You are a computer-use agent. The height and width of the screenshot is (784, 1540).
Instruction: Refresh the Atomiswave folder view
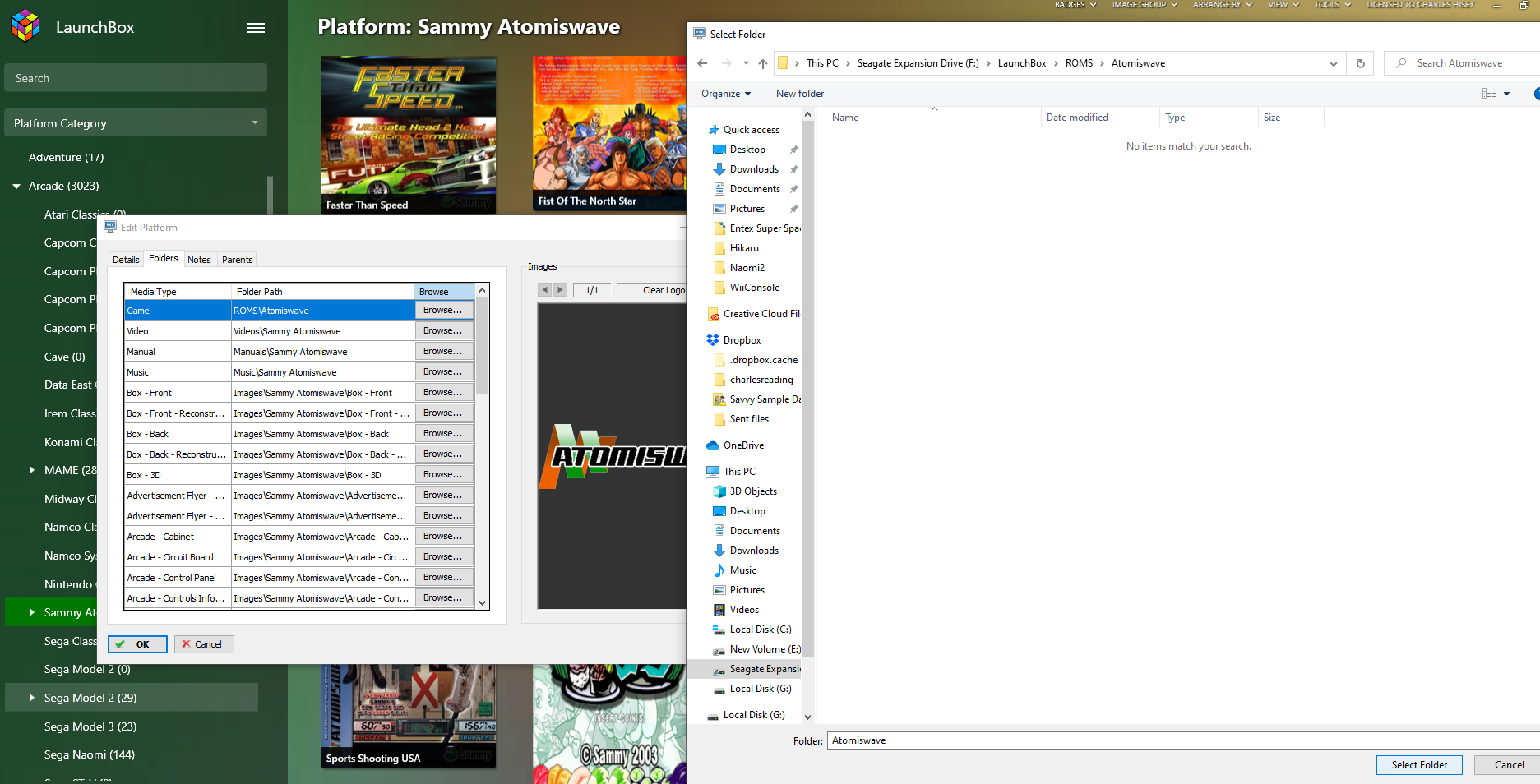1361,63
